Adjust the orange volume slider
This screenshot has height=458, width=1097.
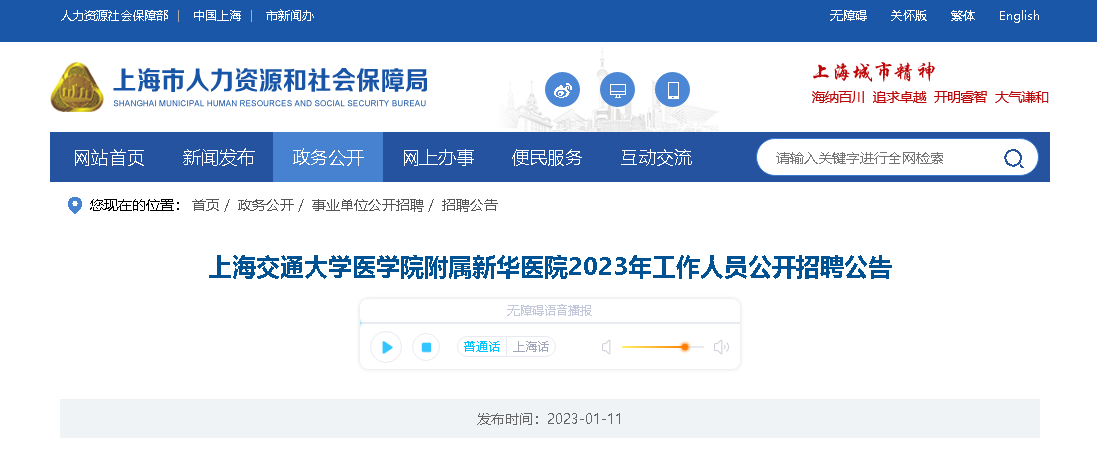(663, 347)
